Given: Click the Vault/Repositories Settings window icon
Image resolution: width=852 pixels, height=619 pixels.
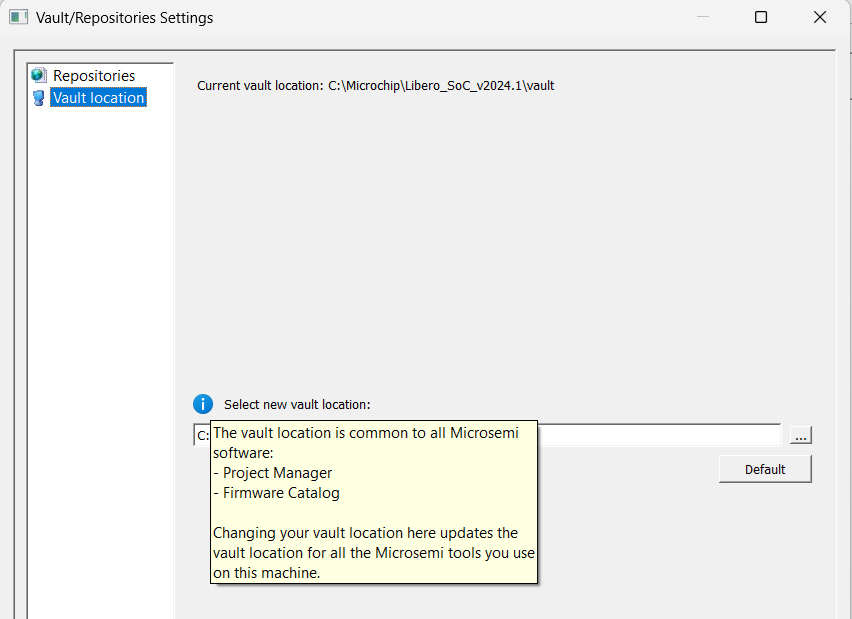Looking at the screenshot, I should (x=18, y=17).
